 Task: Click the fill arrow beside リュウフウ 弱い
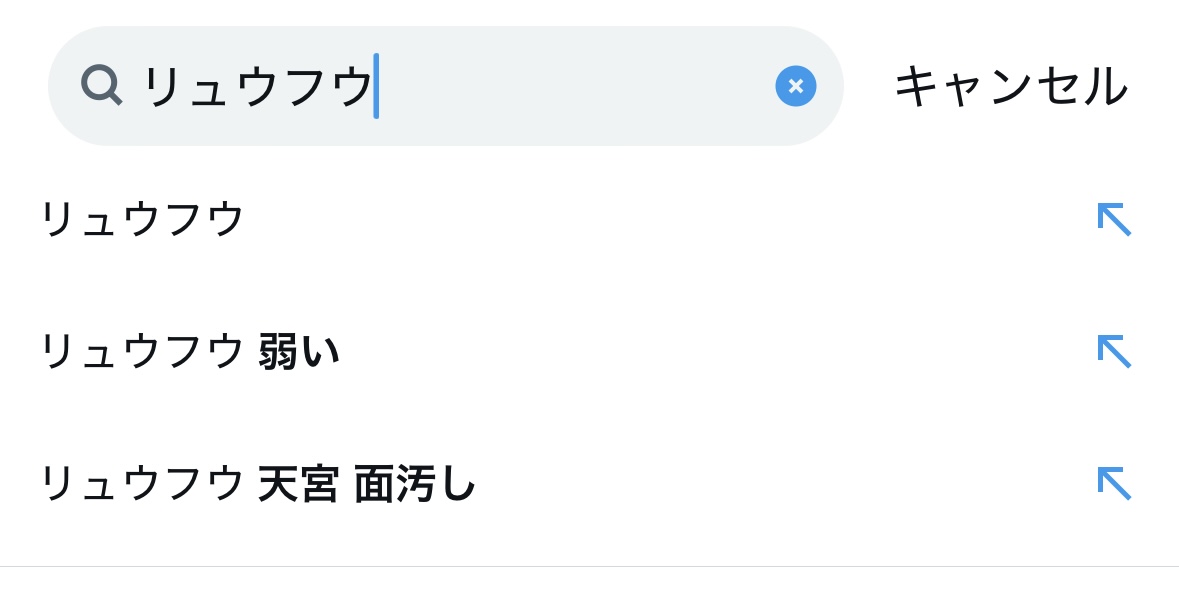pyautogui.click(x=1113, y=351)
